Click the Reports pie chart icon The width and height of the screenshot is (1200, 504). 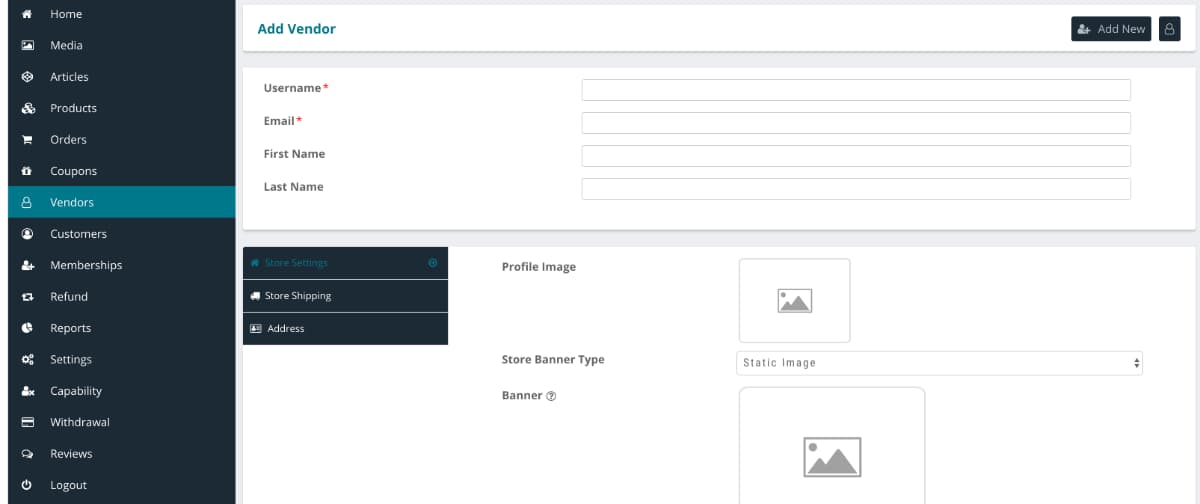(28, 328)
